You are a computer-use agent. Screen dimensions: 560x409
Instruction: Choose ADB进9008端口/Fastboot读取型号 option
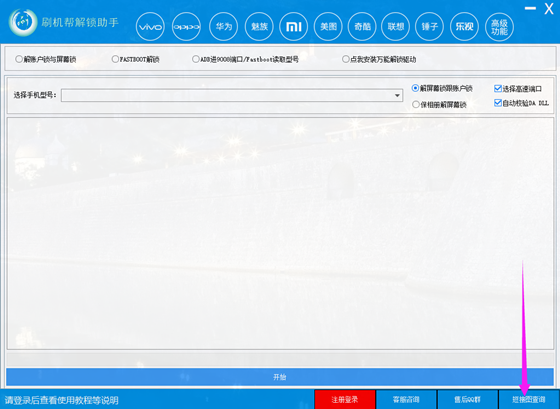point(245,59)
